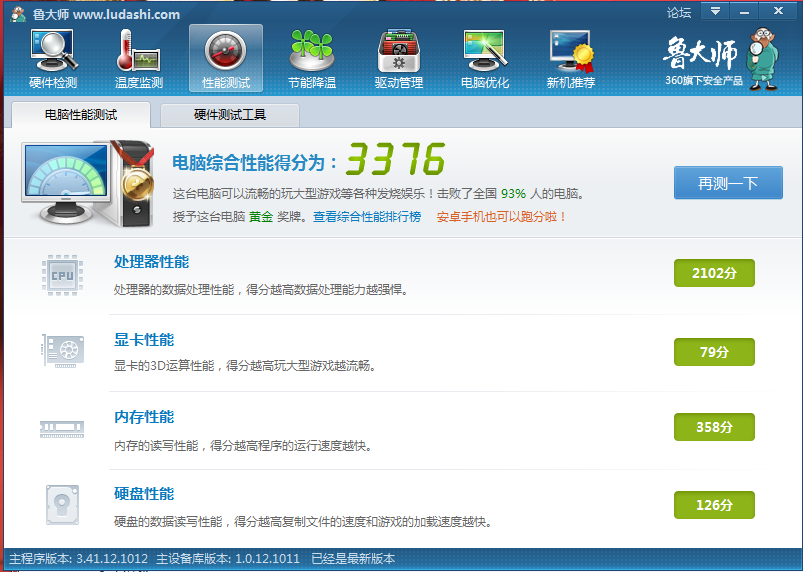Viewport: 803px width, 572px height.
Task: Minimize the 鲁大师 window
Action: [744, 11]
